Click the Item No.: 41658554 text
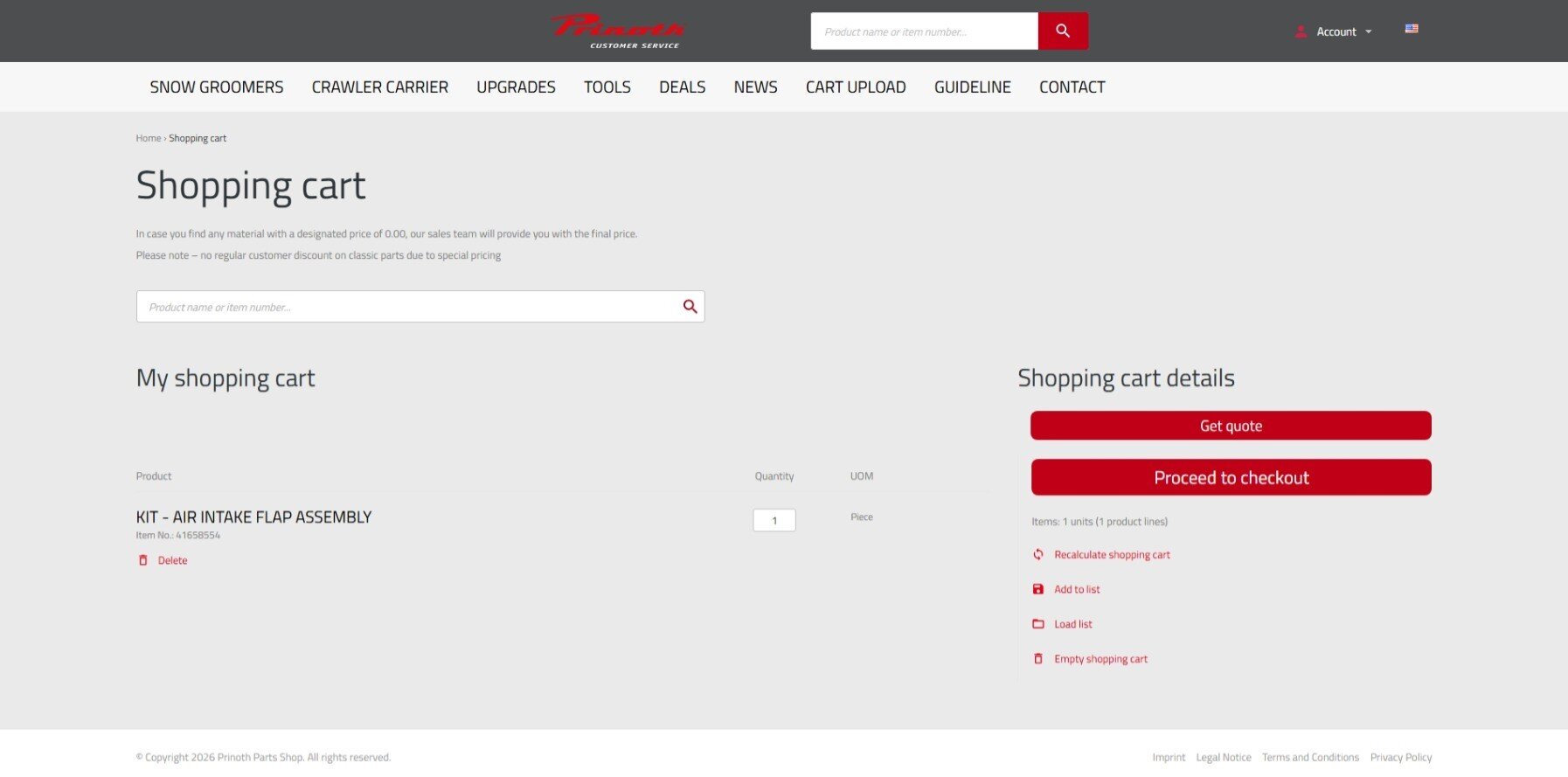The width and height of the screenshot is (1568, 777). (178, 535)
